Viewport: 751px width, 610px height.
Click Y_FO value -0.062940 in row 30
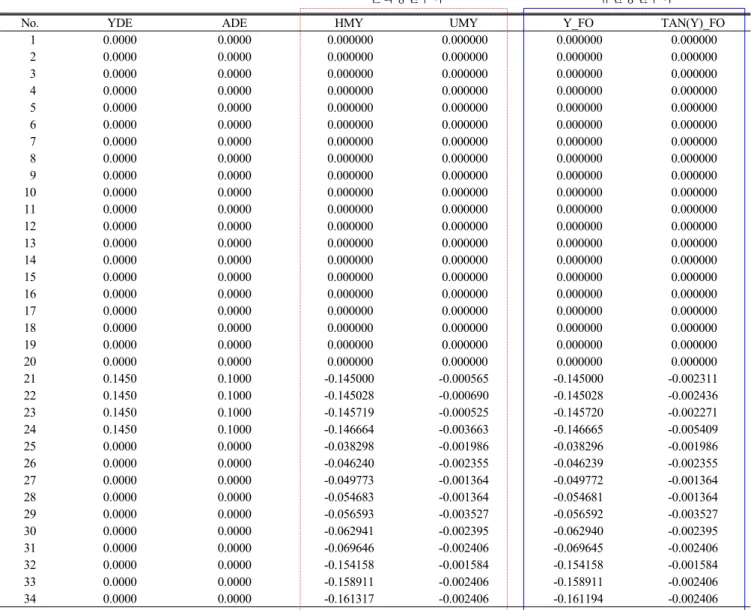(579, 531)
